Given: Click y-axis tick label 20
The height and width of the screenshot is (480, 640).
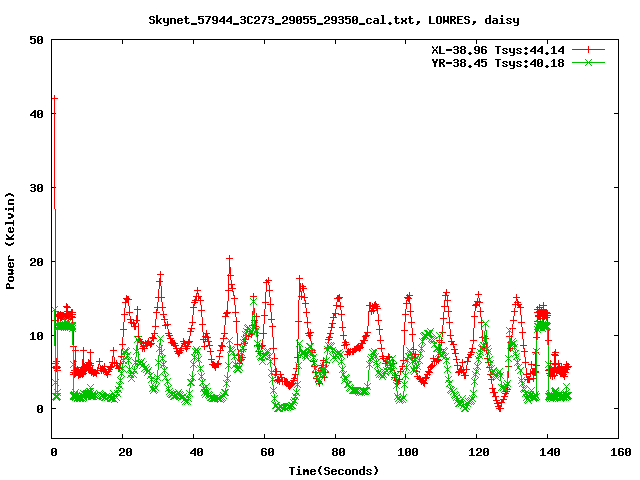Looking at the screenshot, I should click(37, 262).
